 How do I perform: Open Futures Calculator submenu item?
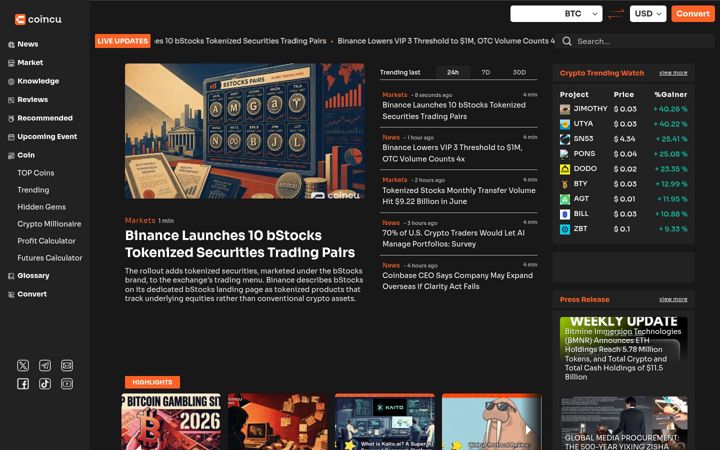(x=50, y=258)
